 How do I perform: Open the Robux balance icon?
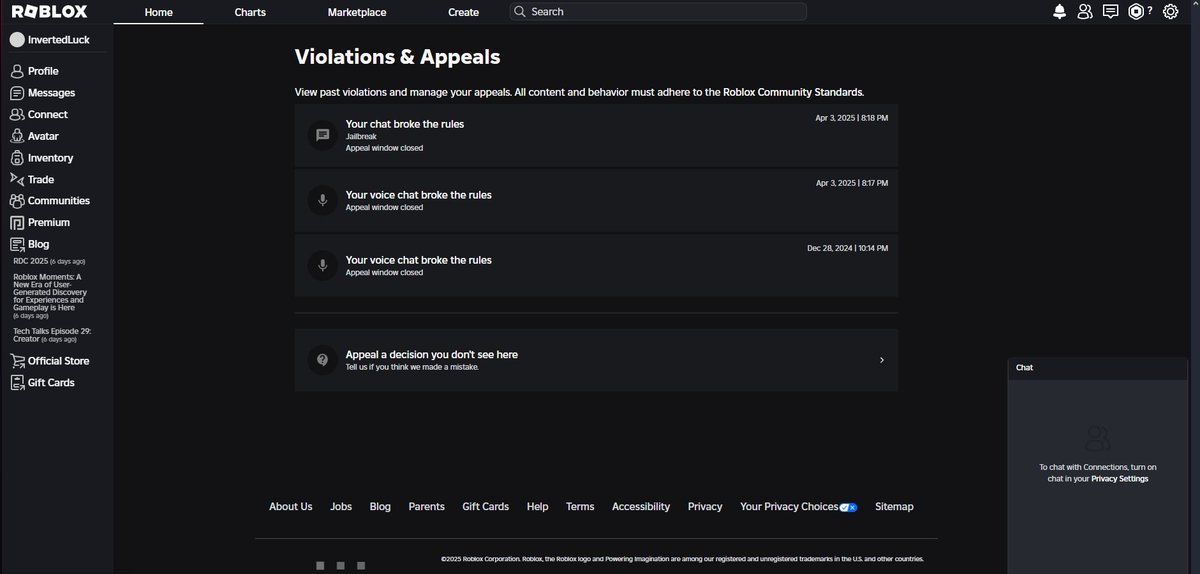[1136, 12]
